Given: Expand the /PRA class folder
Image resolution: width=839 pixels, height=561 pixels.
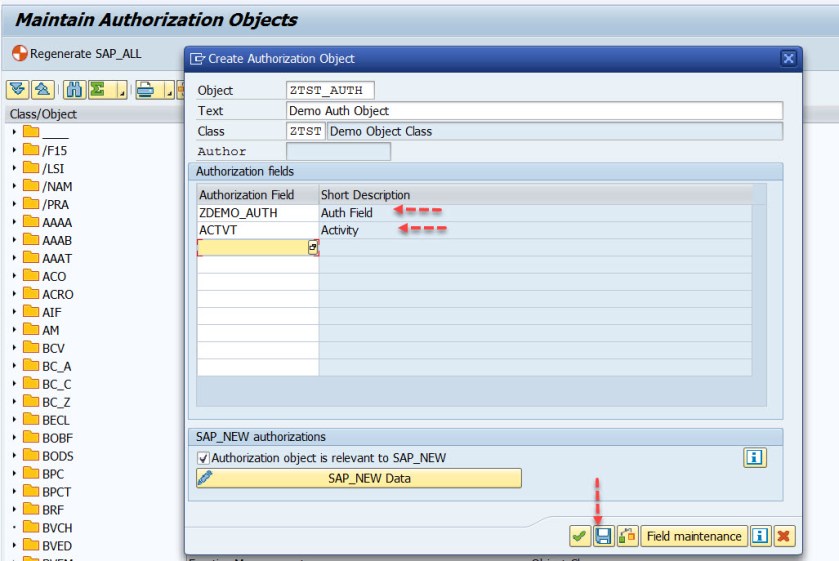Looking at the screenshot, I should coord(14,204).
